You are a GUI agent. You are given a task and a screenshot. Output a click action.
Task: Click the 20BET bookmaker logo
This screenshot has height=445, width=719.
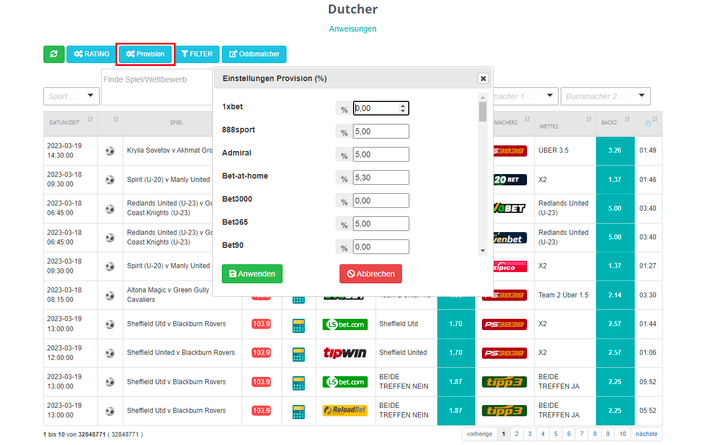(x=510, y=179)
